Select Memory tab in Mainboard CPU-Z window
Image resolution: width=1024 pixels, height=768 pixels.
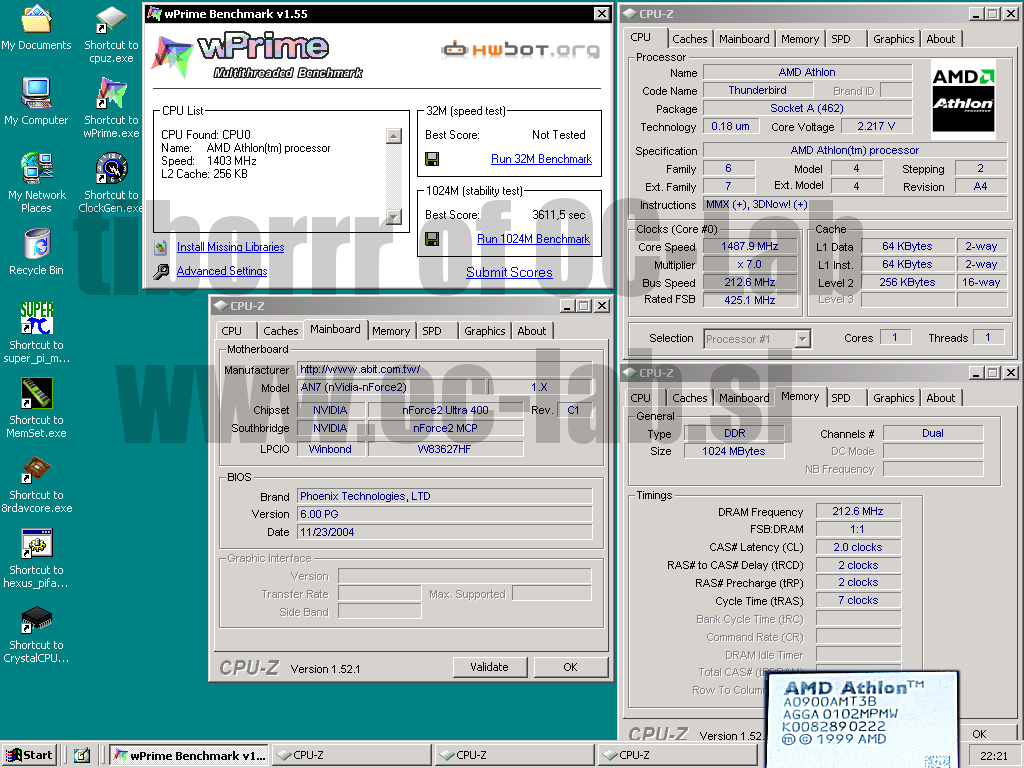coord(391,331)
